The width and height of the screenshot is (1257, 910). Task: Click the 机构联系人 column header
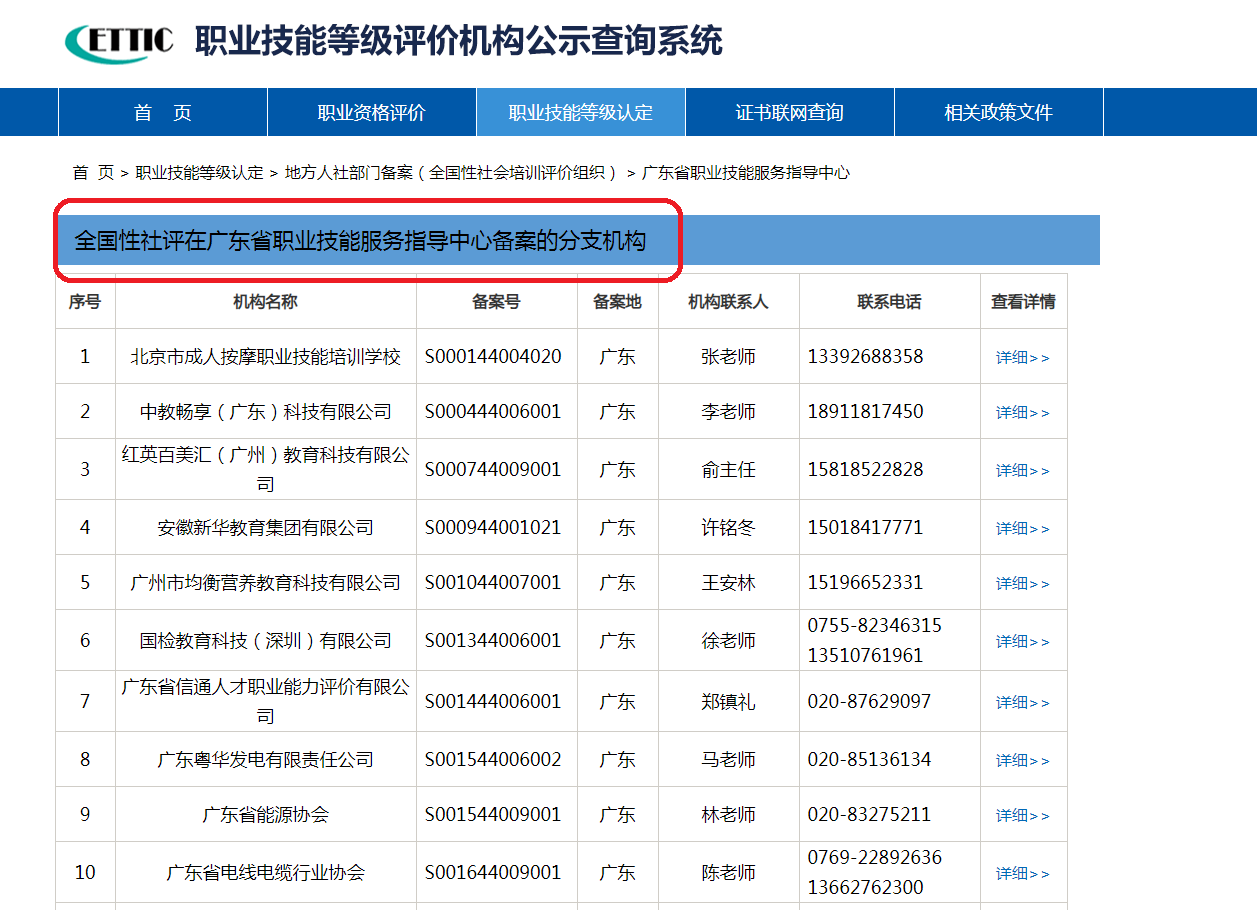point(729,301)
